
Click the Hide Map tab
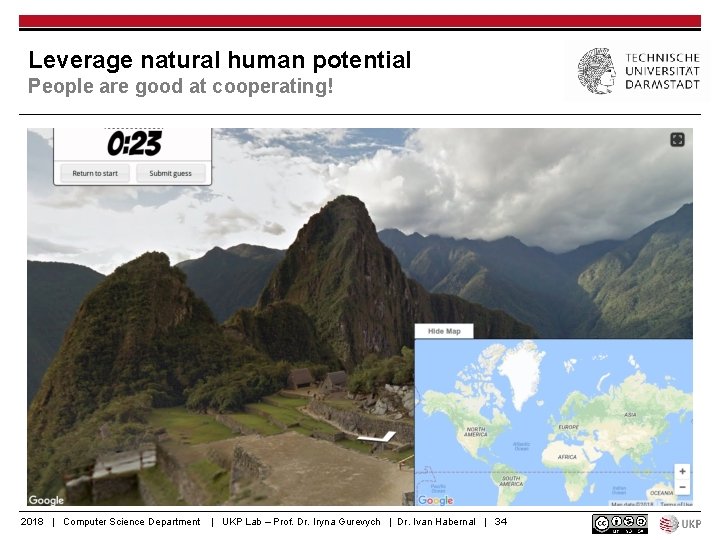click(x=444, y=331)
